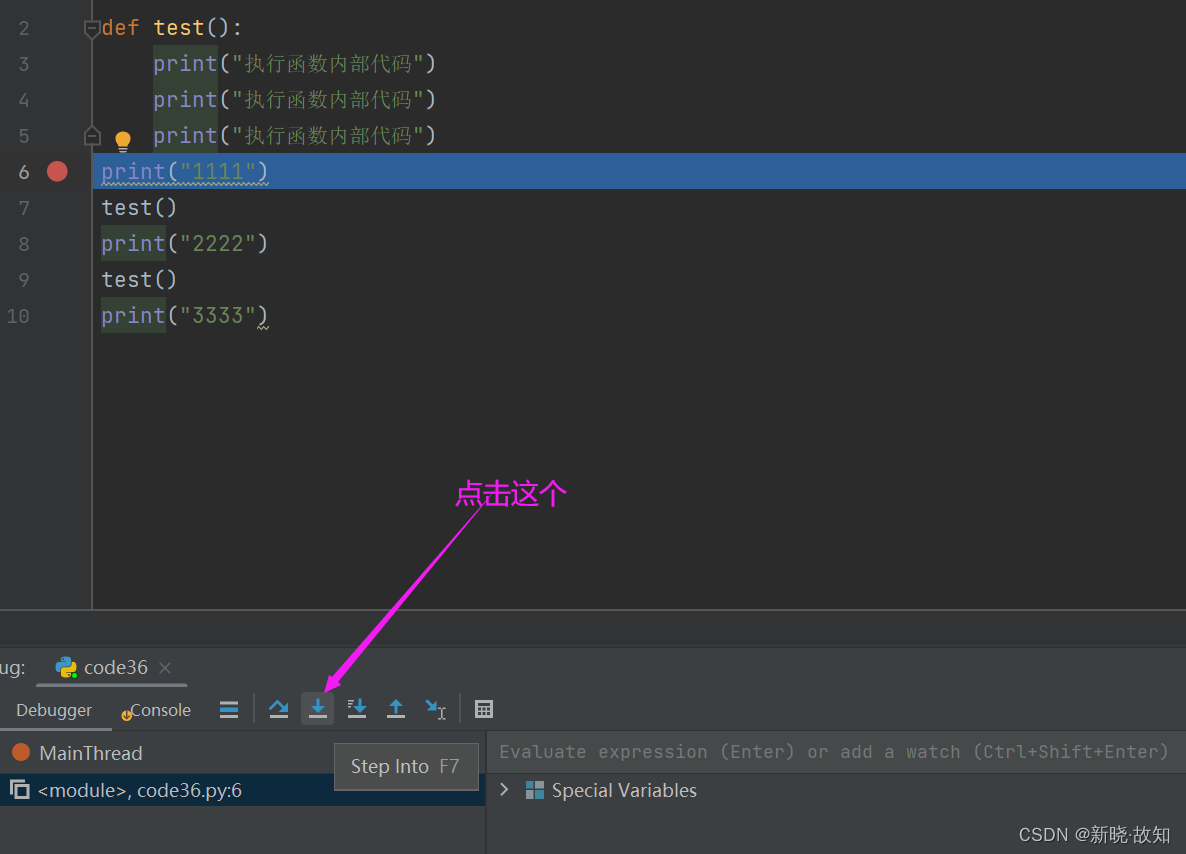Image resolution: width=1186 pixels, height=854 pixels.
Task: Click the Step Out debugger icon
Action: (395, 709)
